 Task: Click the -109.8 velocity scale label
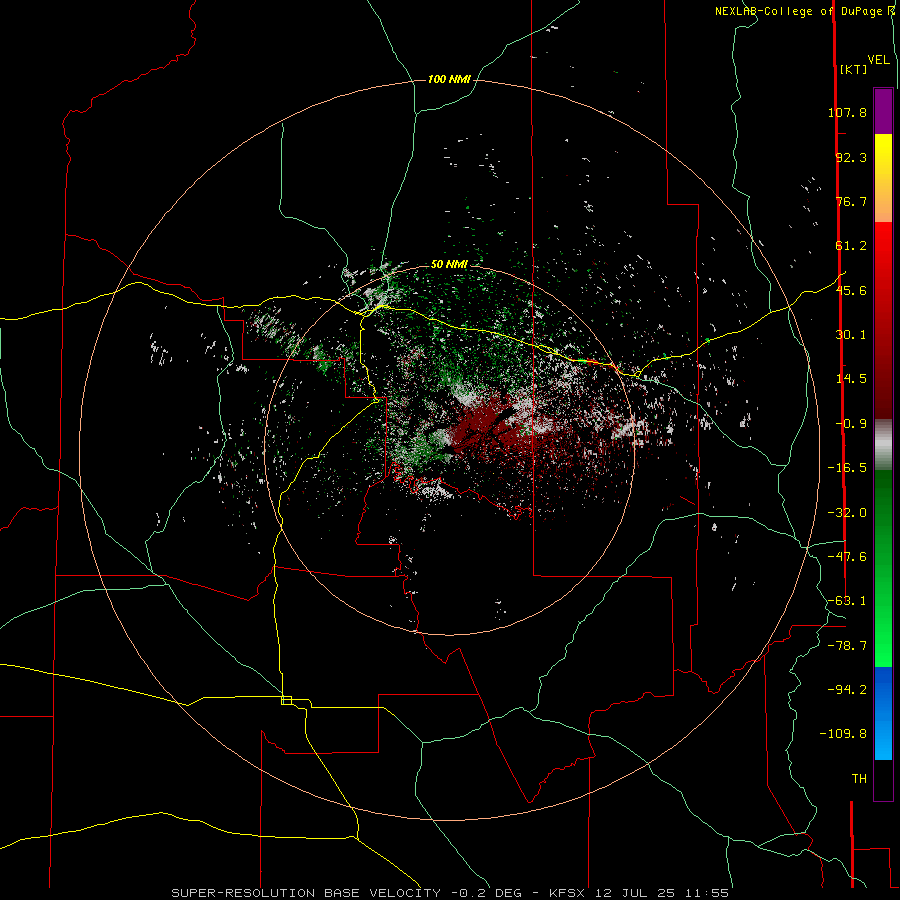(843, 734)
